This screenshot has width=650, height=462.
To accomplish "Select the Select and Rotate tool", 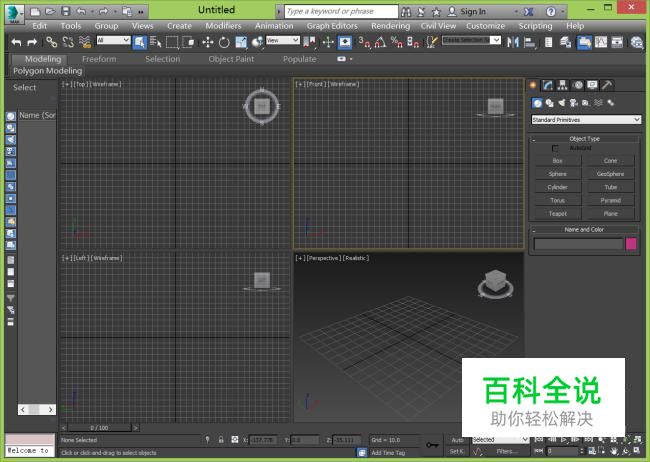I will click(224, 42).
